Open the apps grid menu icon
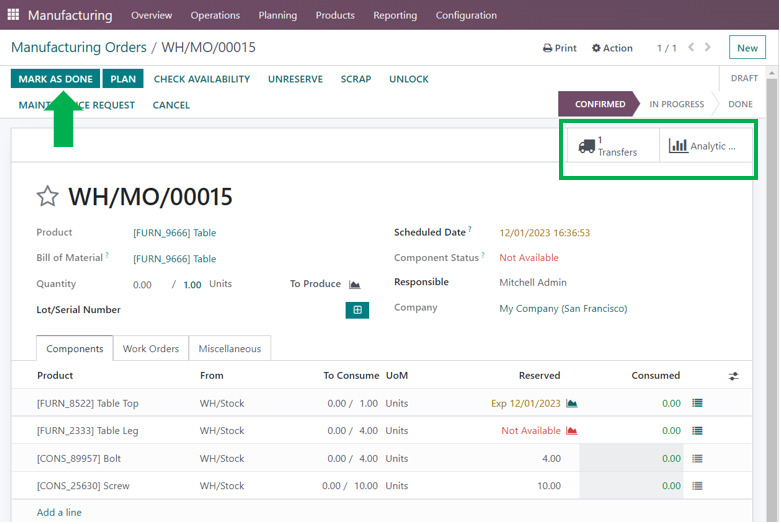Screen dimensions: 781x524 (13, 15)
